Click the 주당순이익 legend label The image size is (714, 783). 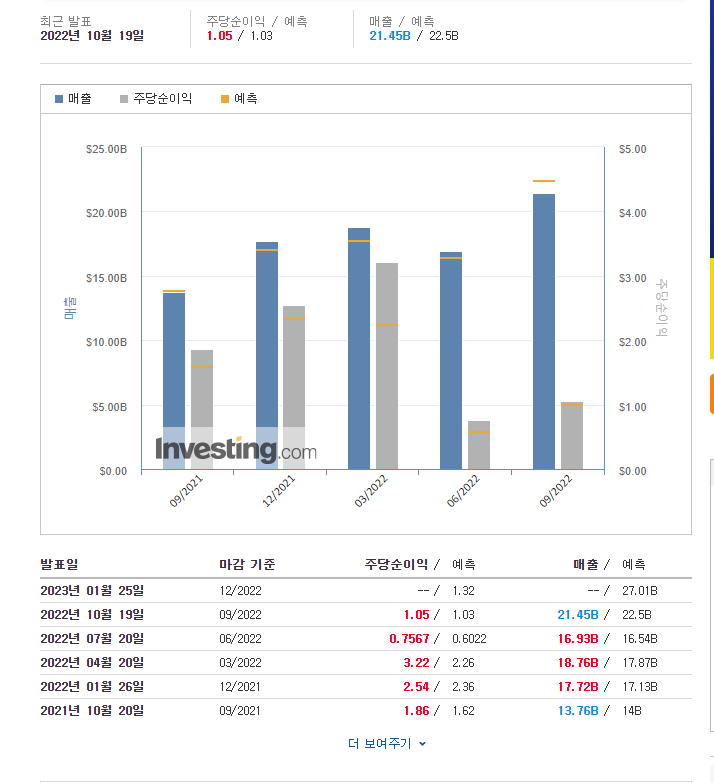coord(163,99)
